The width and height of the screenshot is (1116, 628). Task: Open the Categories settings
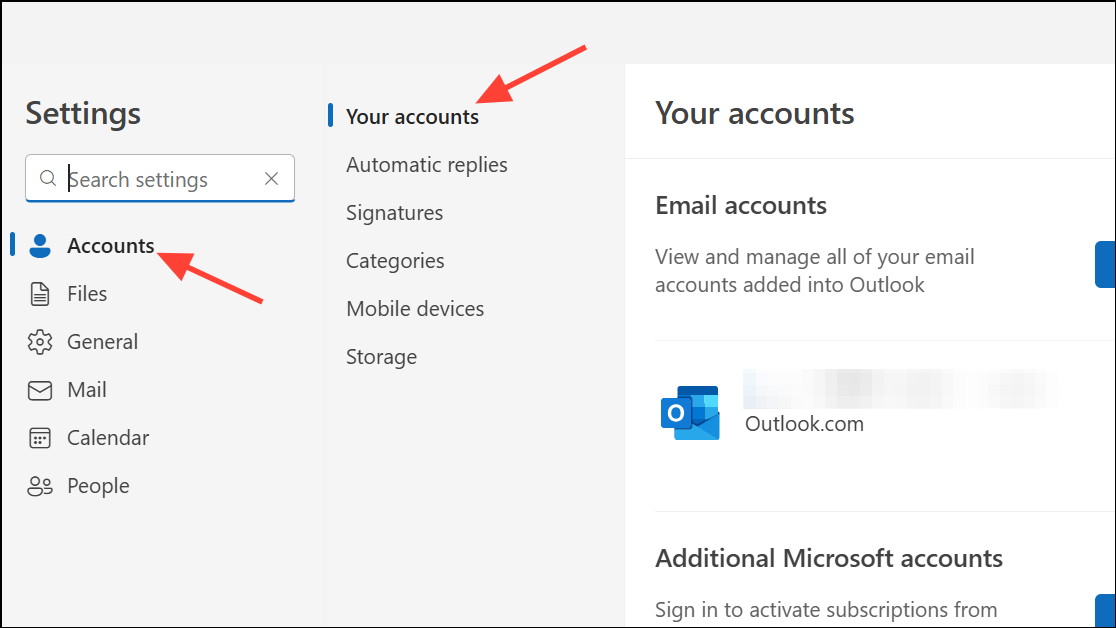[x=395, y=260]
